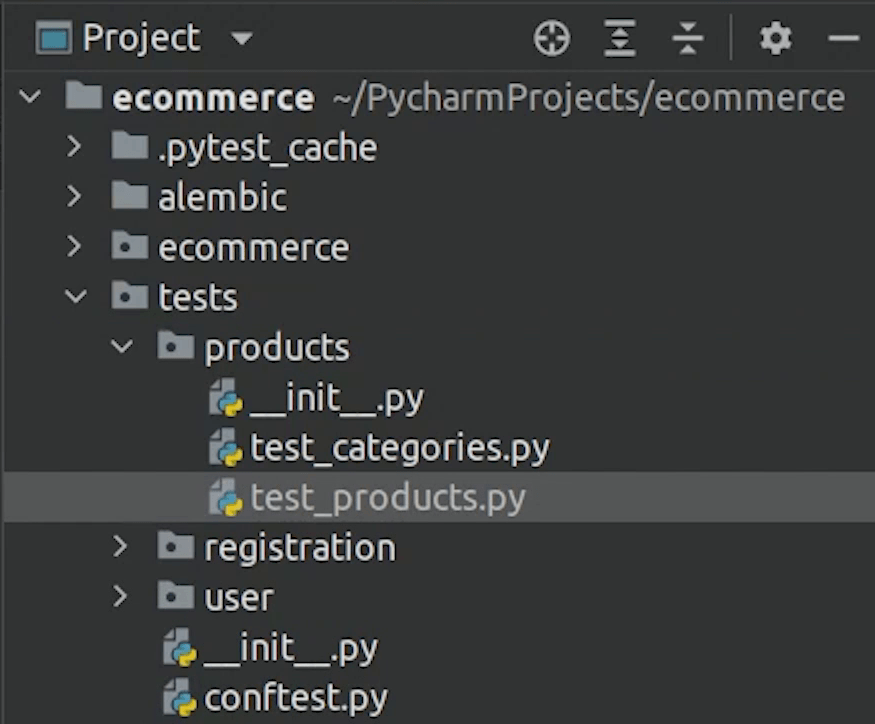Select __init__.py directly under tests
The height and width of the screenshot is (724, 875).
point(290,648)
